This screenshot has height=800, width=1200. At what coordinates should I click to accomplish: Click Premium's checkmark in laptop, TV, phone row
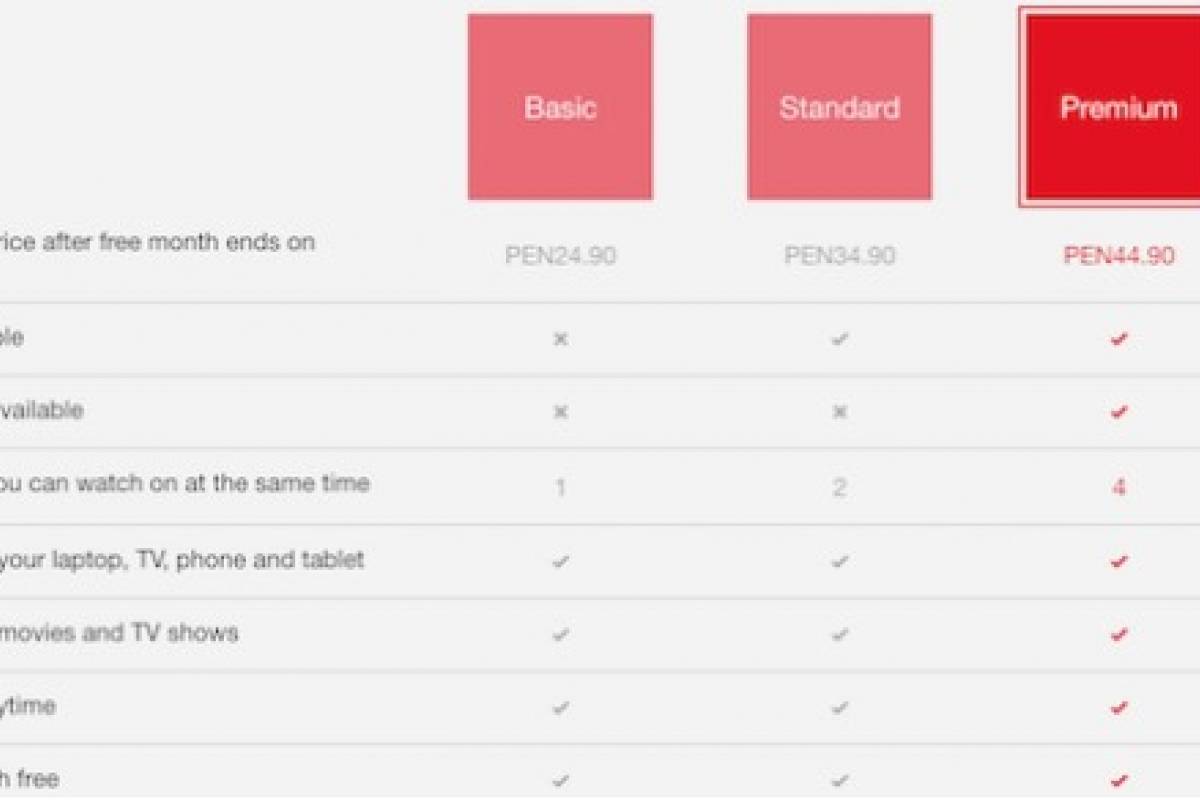pos(1119,561)
